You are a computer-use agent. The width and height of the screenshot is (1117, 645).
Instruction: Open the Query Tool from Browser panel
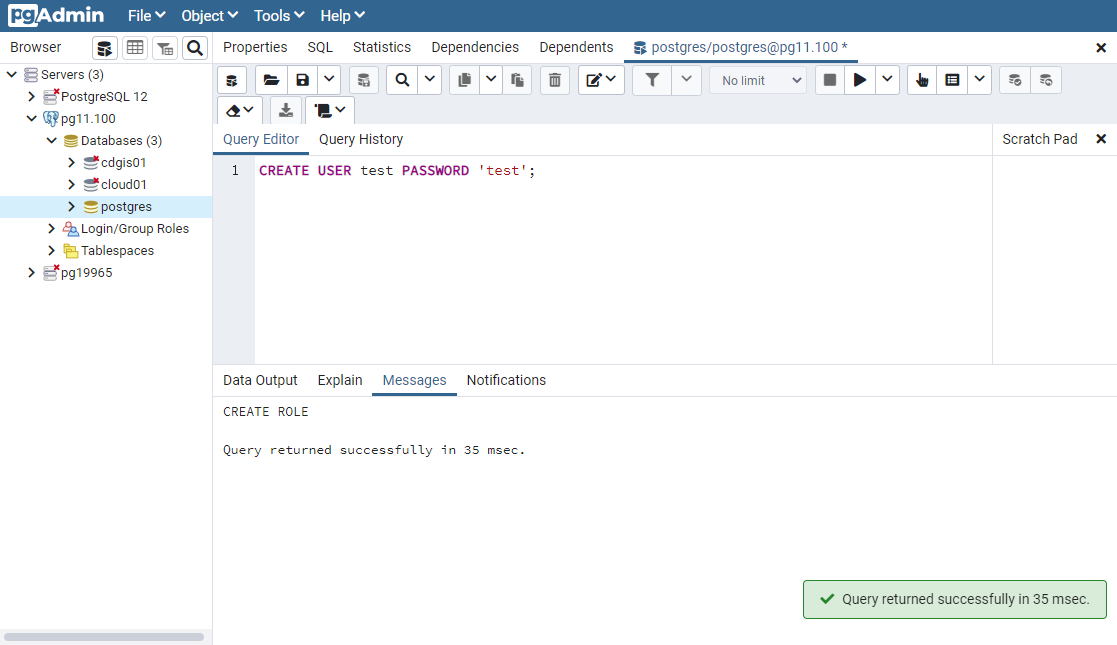click(x=105, y=48)
